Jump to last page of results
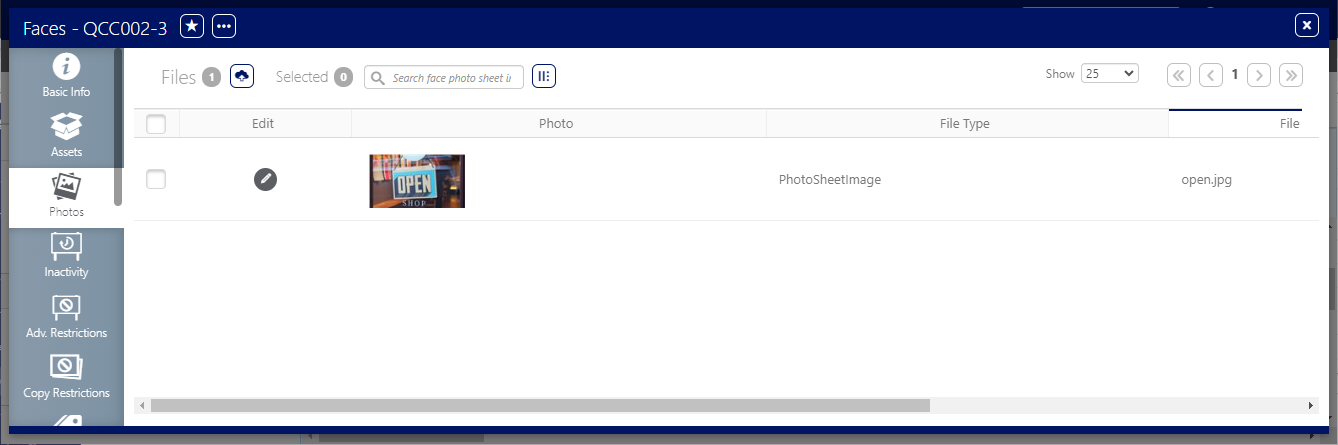This screenshot has width=1338, height=445. [x=1291, y=74]
